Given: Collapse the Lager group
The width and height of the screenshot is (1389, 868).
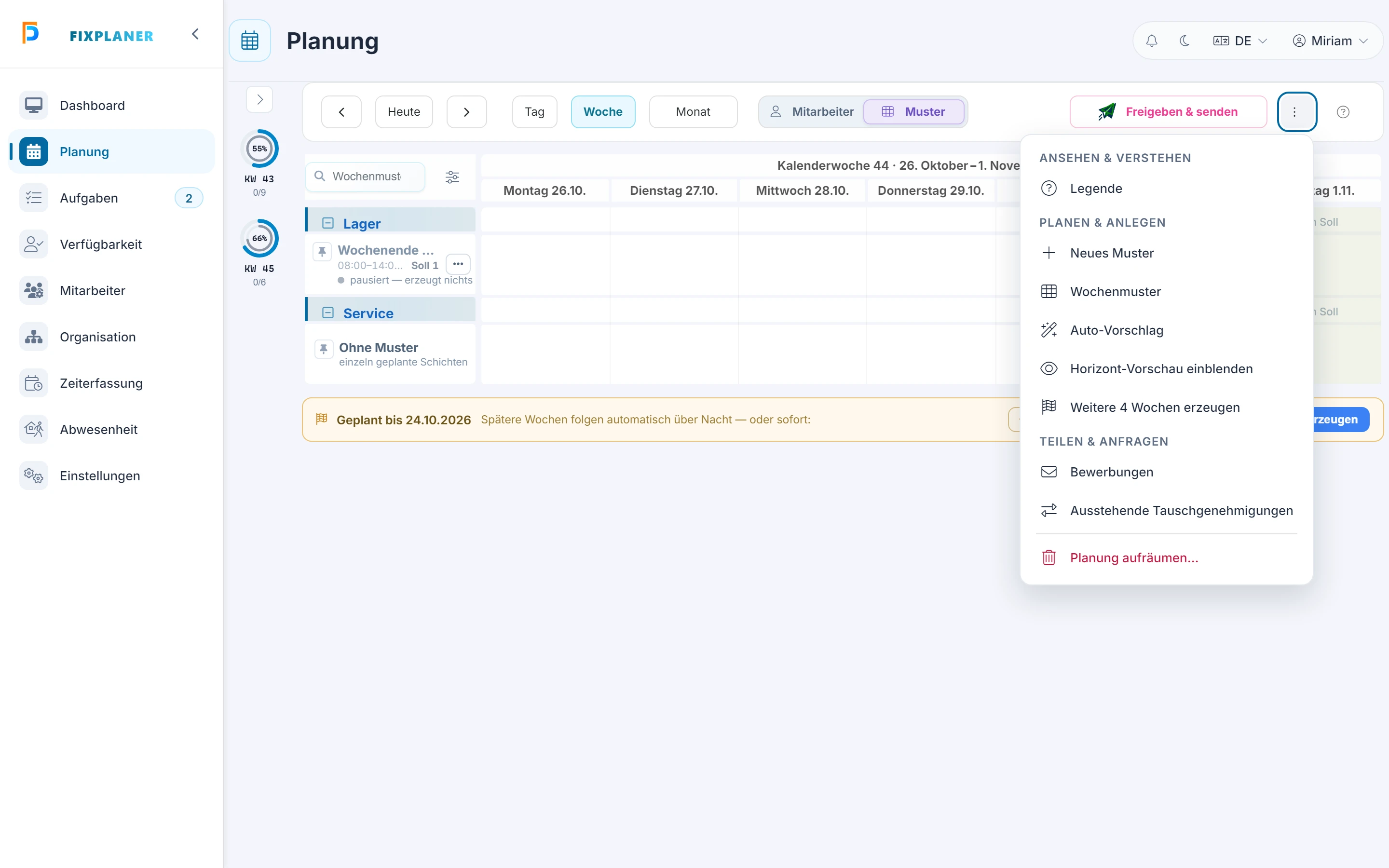Looking at the screenshot, I should 328,223.
